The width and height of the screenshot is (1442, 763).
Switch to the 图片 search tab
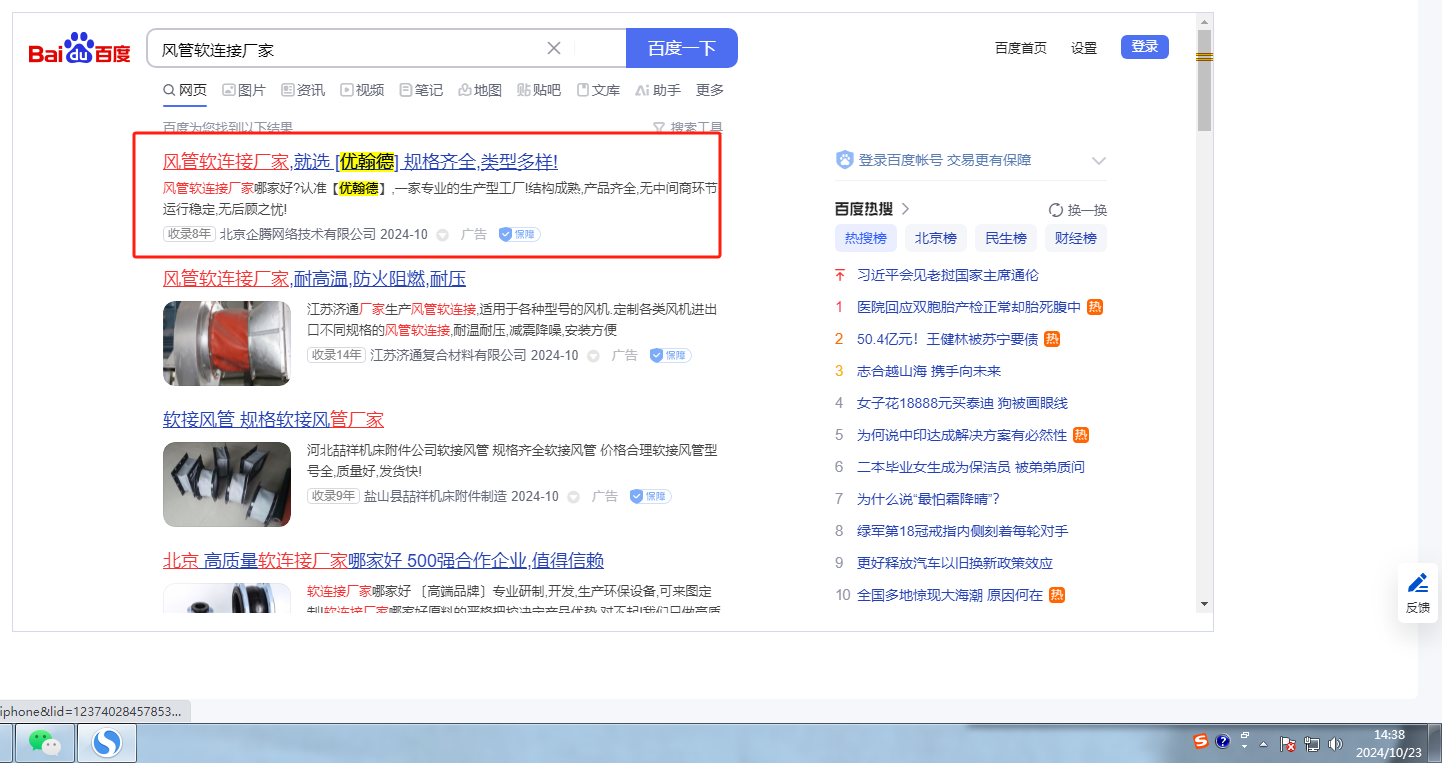244,90
